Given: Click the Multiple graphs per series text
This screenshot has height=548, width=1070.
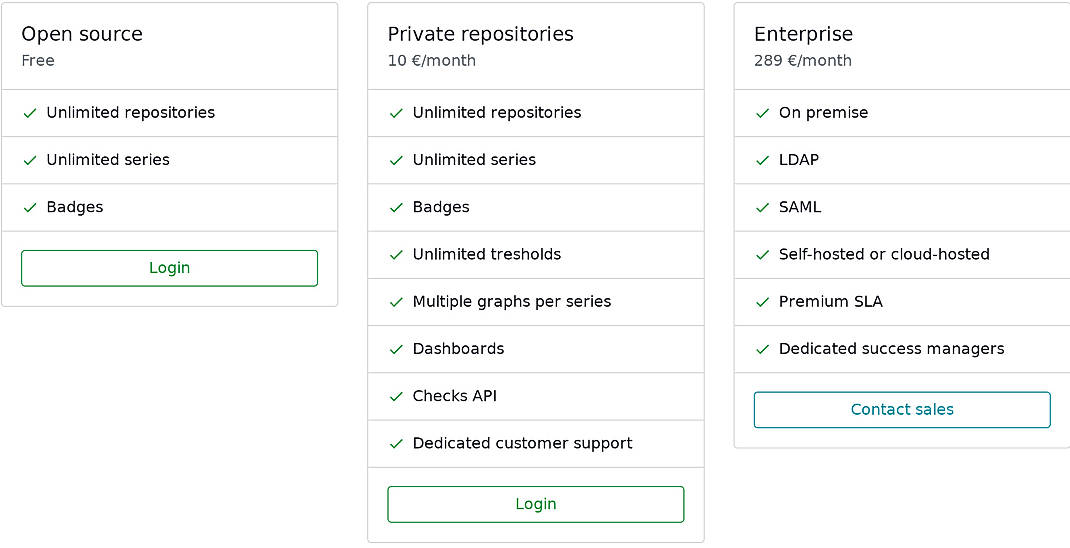Looking at the screenshot, I should 512,302.
